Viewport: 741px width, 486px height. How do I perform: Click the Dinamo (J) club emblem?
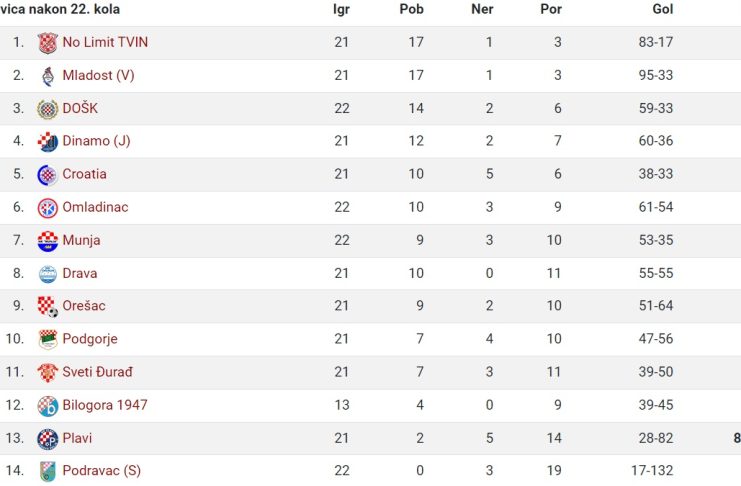pos(48,142)
